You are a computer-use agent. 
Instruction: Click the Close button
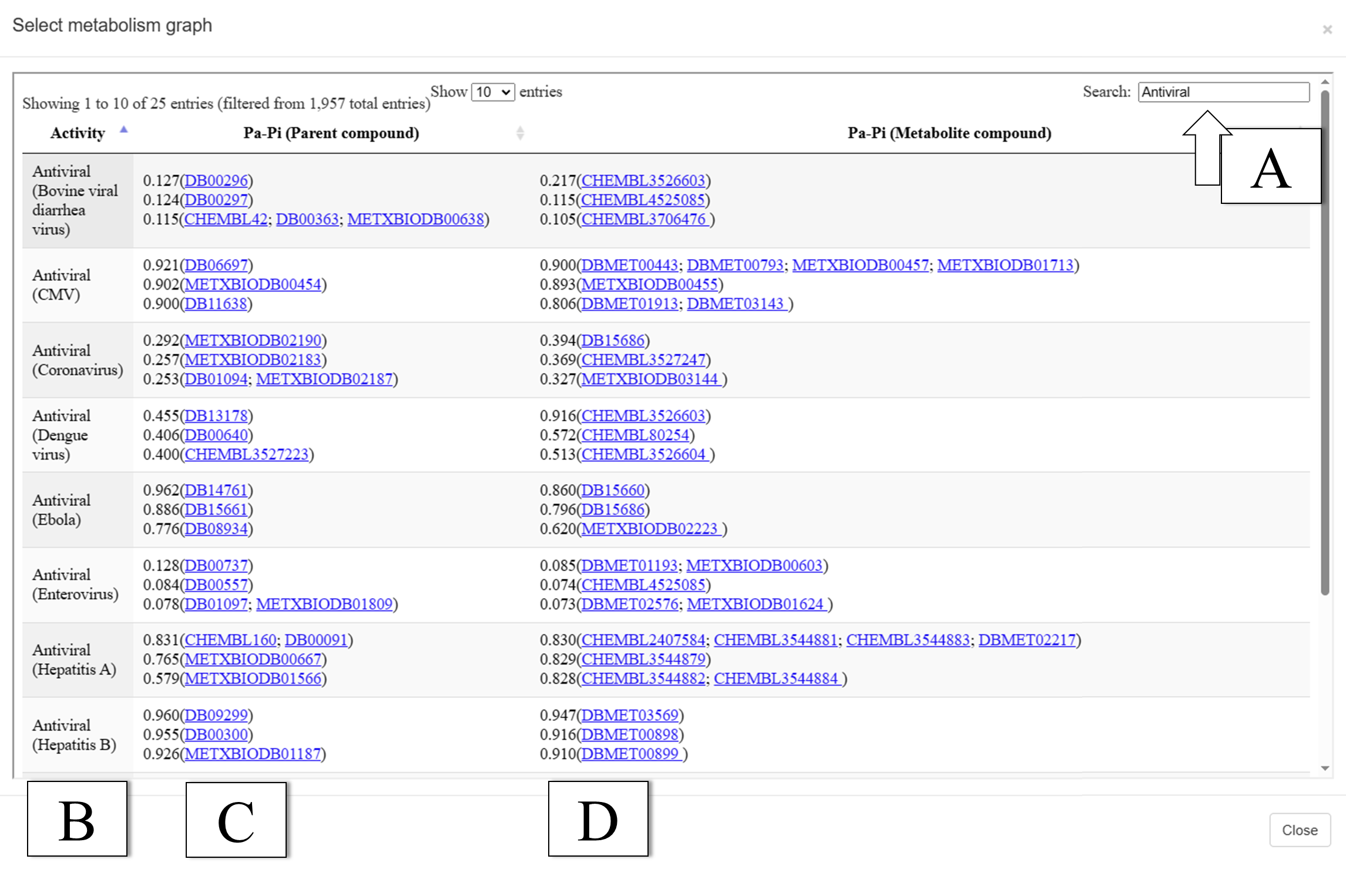(x=1300, y=830)
